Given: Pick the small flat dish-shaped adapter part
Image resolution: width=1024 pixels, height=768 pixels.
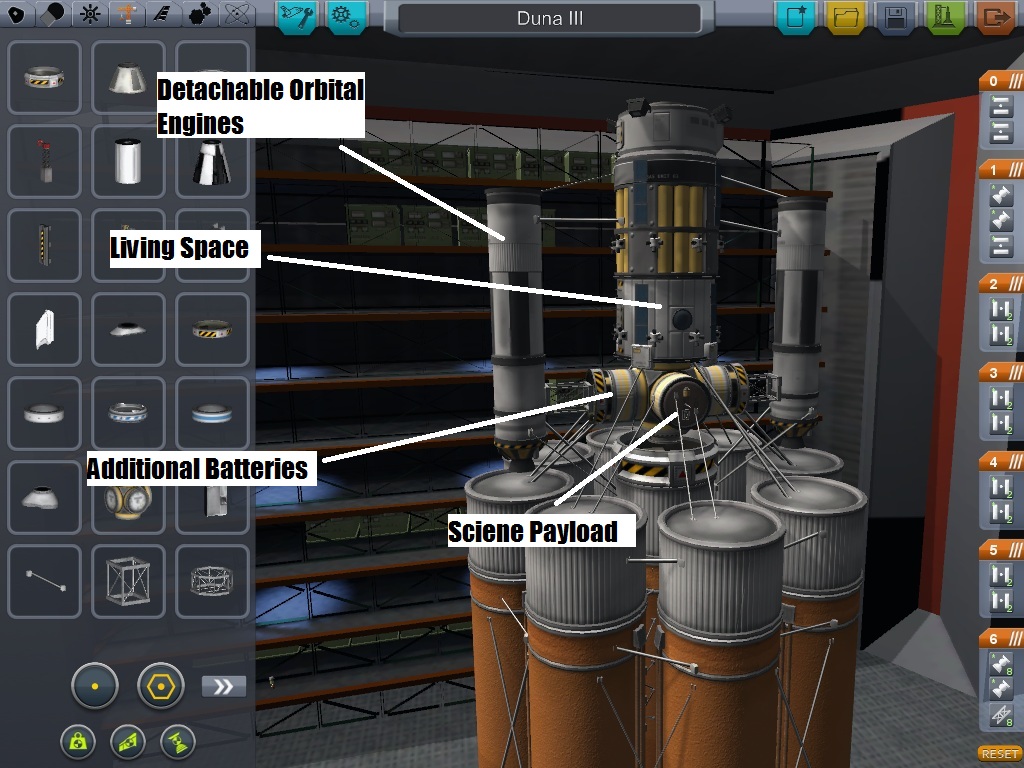Looking at the screenshot, I should (x=128, y=328).
